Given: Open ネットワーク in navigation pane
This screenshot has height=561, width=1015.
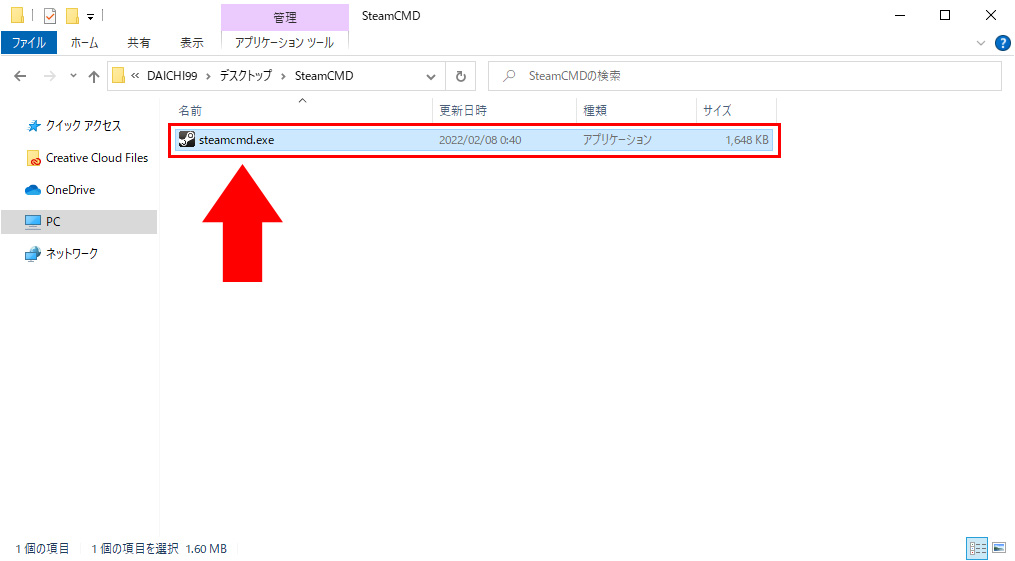Looking at the screenshot, I should [x=71, y=254].
